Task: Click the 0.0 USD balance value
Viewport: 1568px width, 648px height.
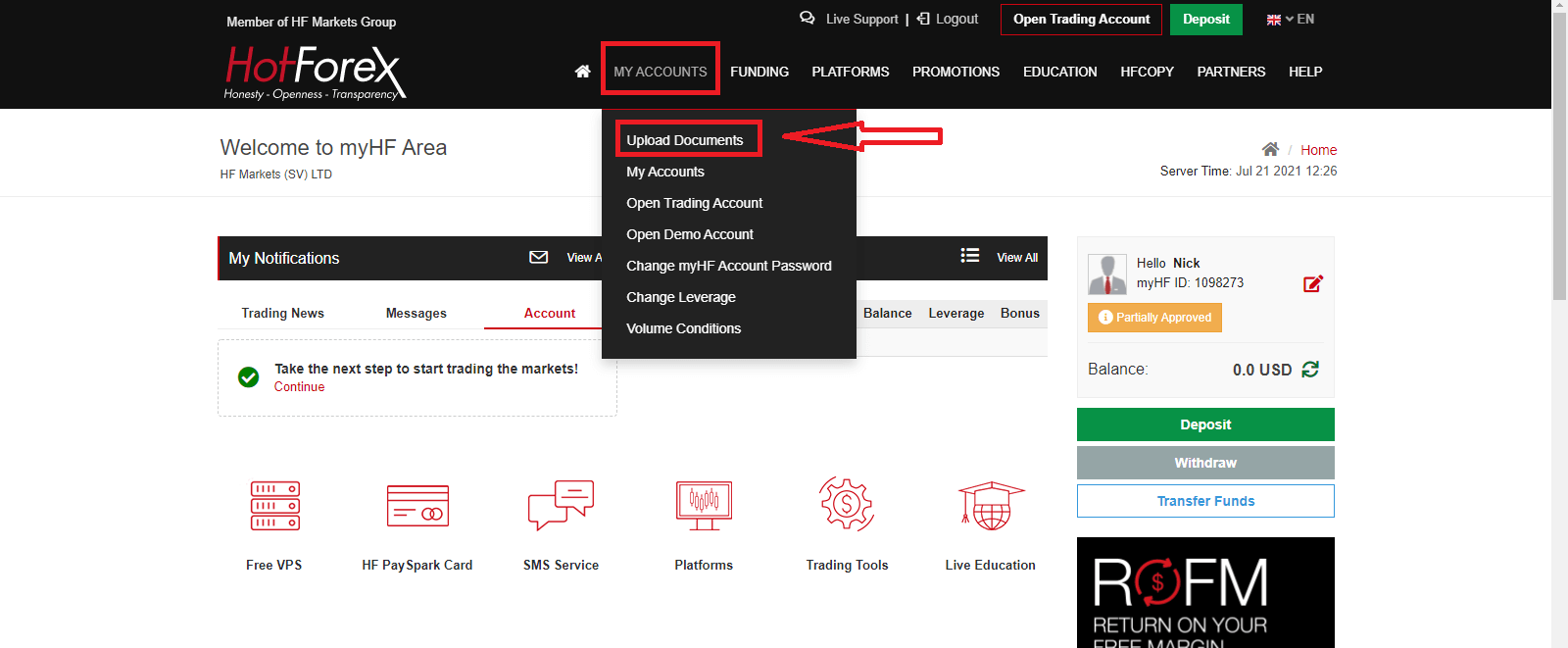Action: click(1262, 370)
